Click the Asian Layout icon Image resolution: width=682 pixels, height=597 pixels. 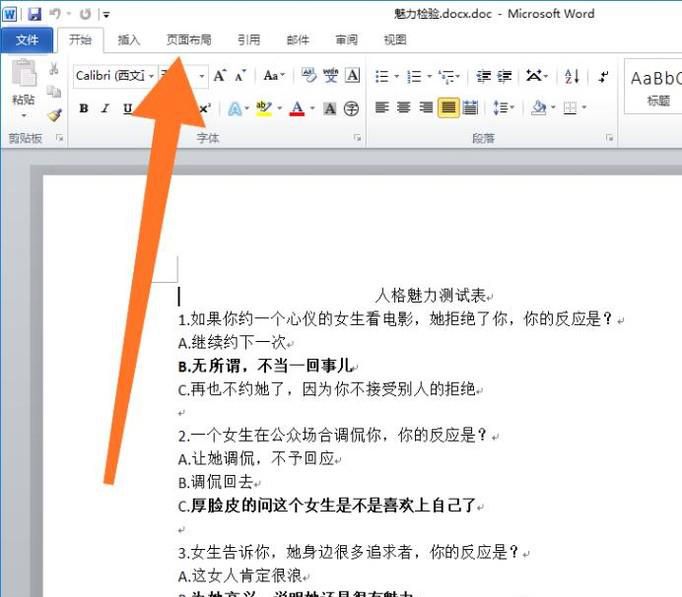pos(534,76)
